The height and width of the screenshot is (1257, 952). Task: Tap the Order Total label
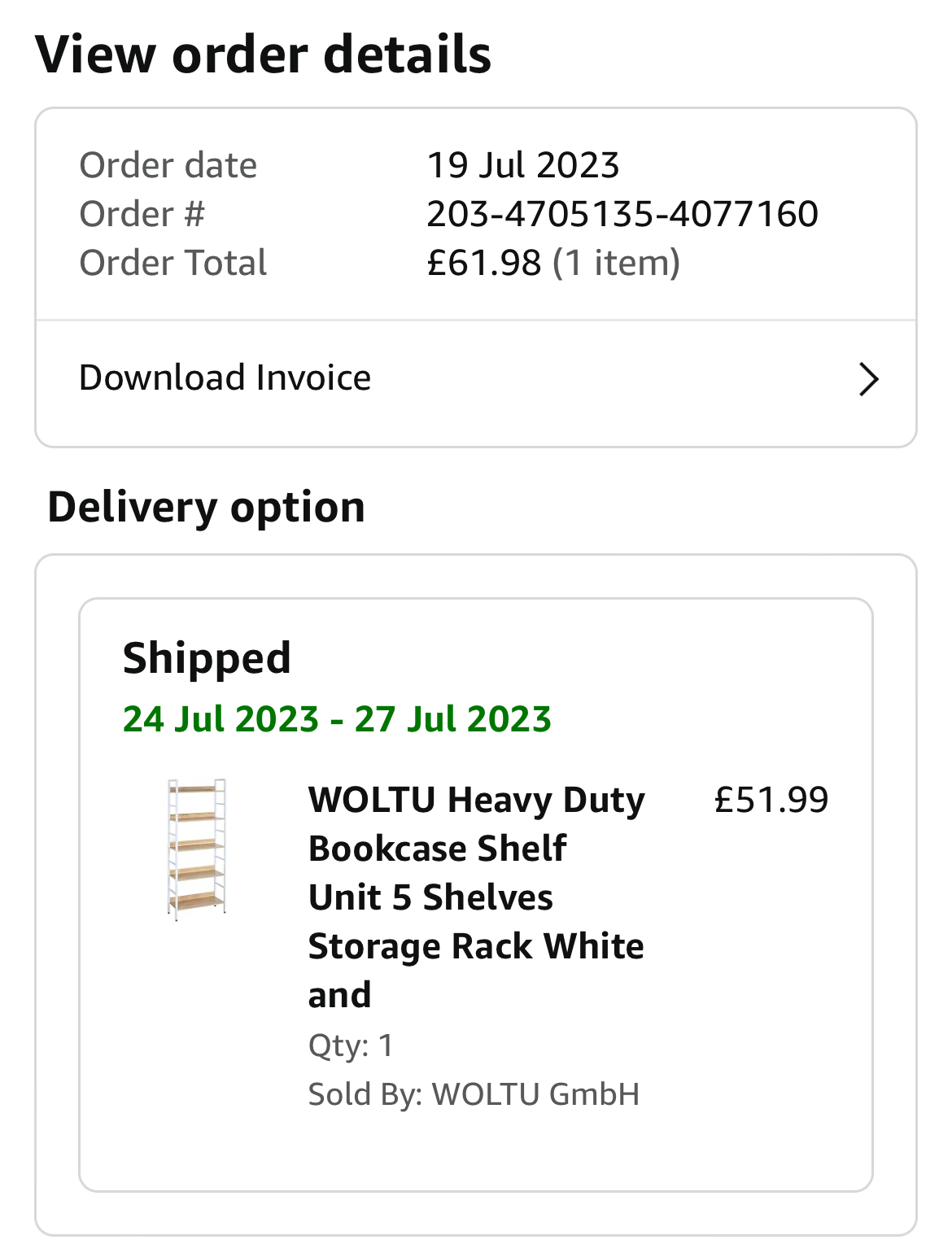point(173,263)
